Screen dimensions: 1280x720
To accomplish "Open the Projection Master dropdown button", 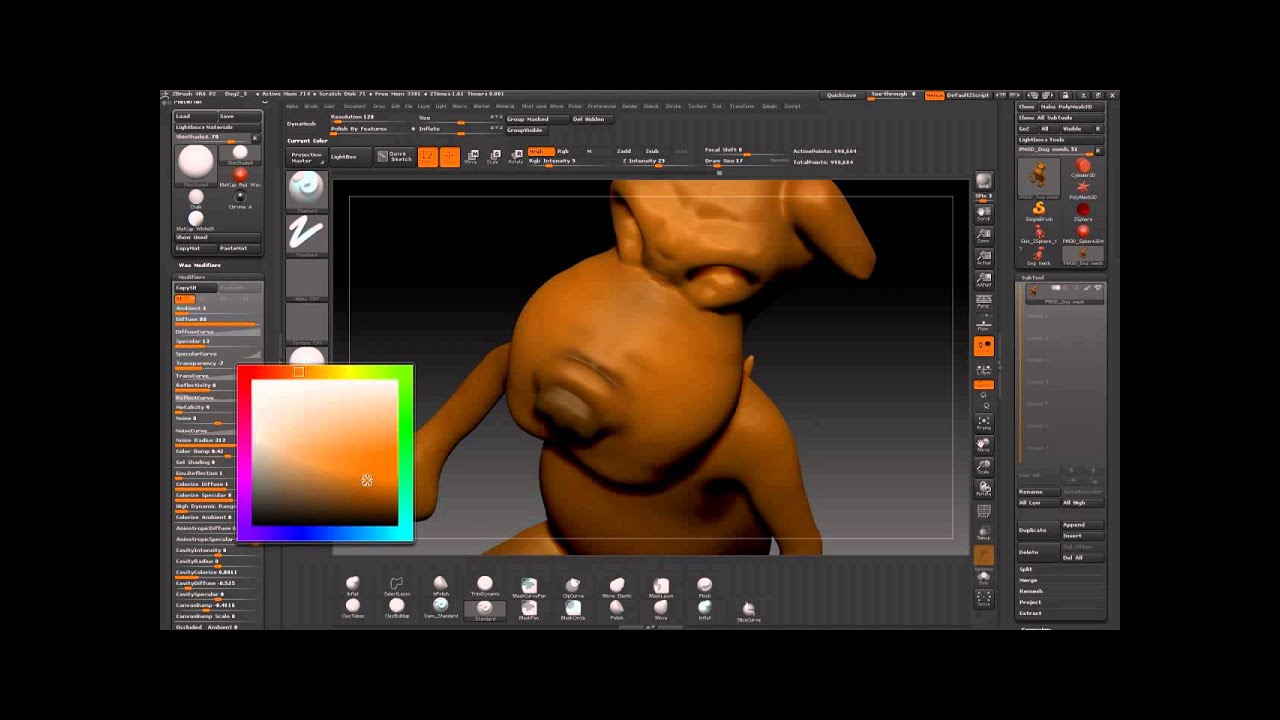I will [306, 157].
